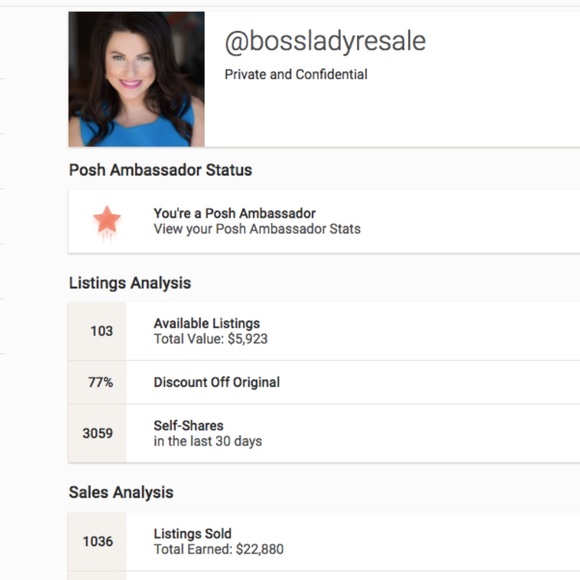Open the Listings Sold row
The height and width of the screenshot is (580, 580).
coord(324,542)
